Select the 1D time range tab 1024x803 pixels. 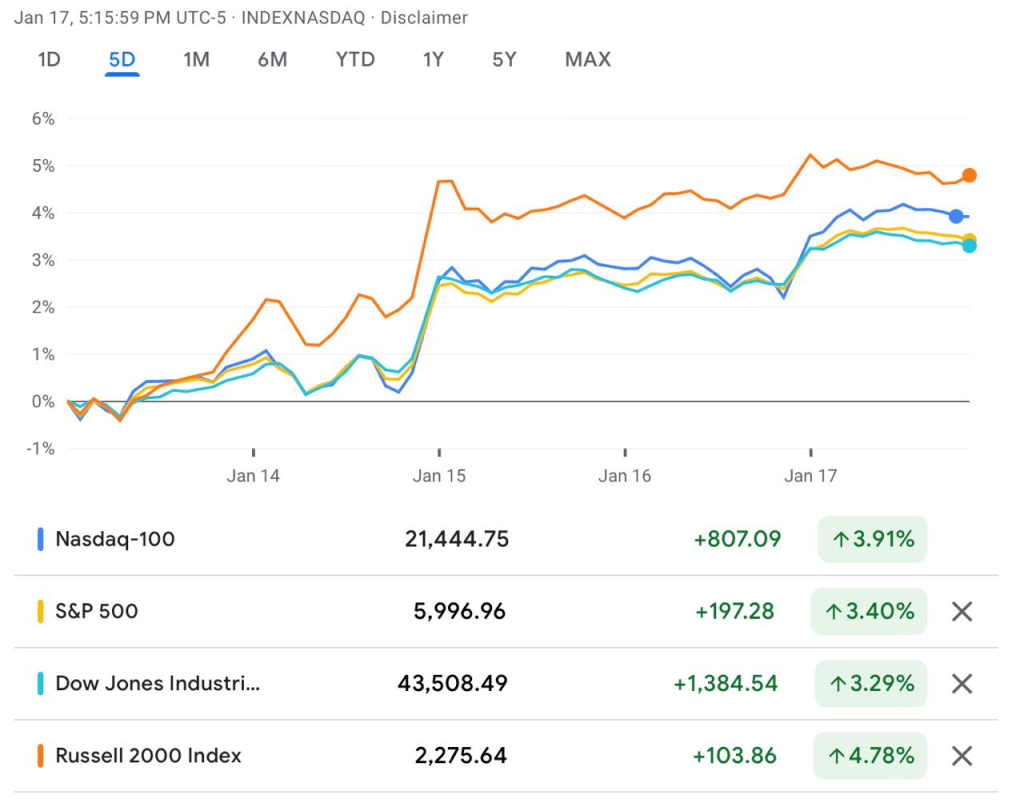coord(49,59)
